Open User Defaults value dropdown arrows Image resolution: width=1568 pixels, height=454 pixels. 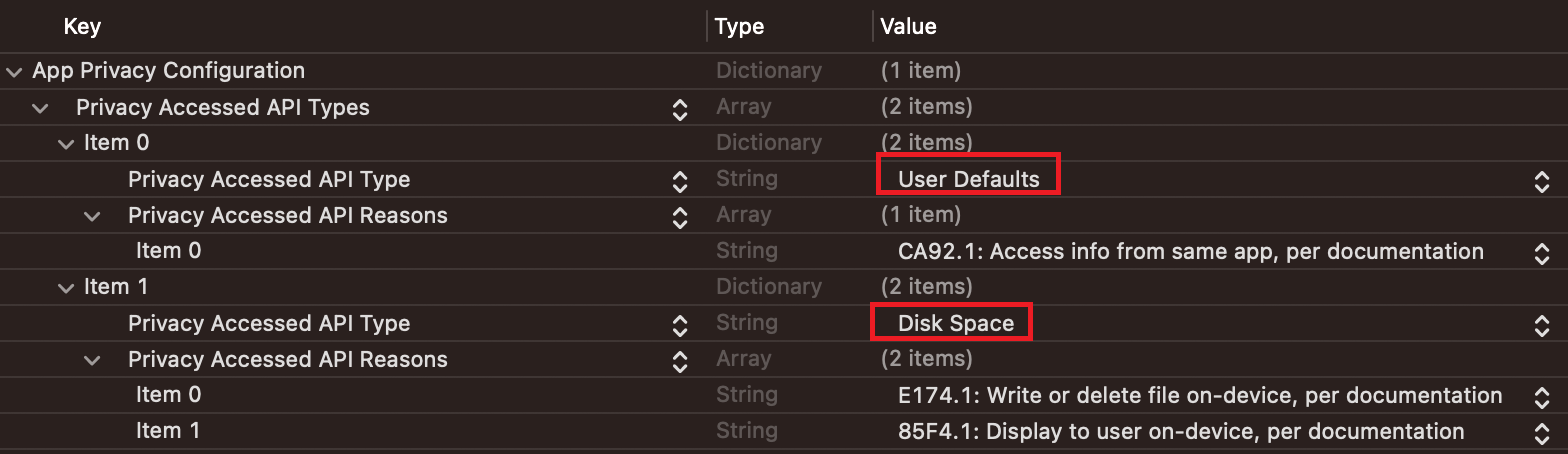tap(1542, 181)
